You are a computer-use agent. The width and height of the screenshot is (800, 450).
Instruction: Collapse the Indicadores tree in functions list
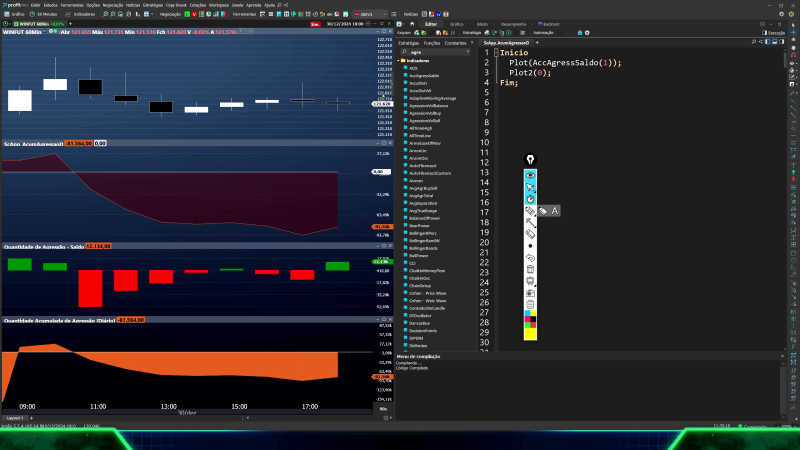400,60
